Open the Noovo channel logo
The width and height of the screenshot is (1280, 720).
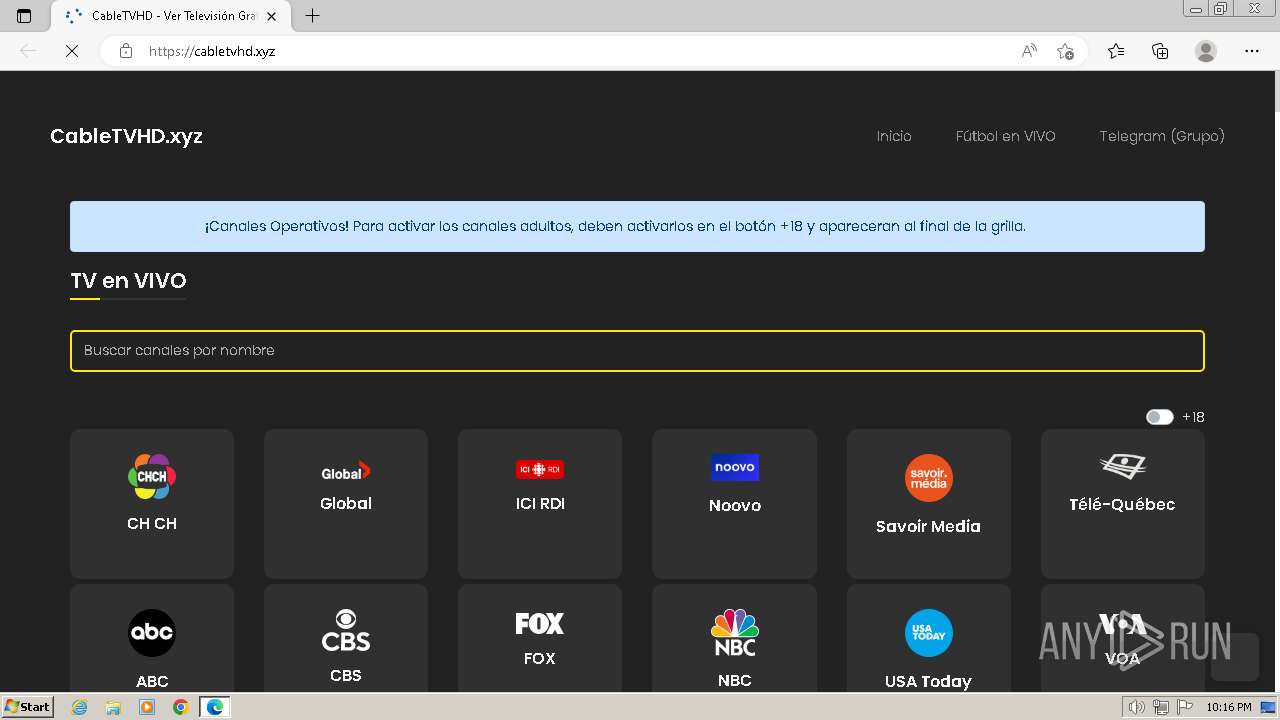[x=735, y=467]
